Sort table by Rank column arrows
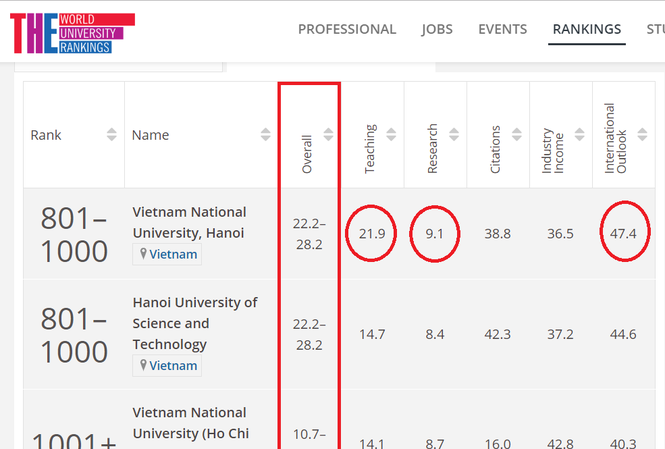 111,135
